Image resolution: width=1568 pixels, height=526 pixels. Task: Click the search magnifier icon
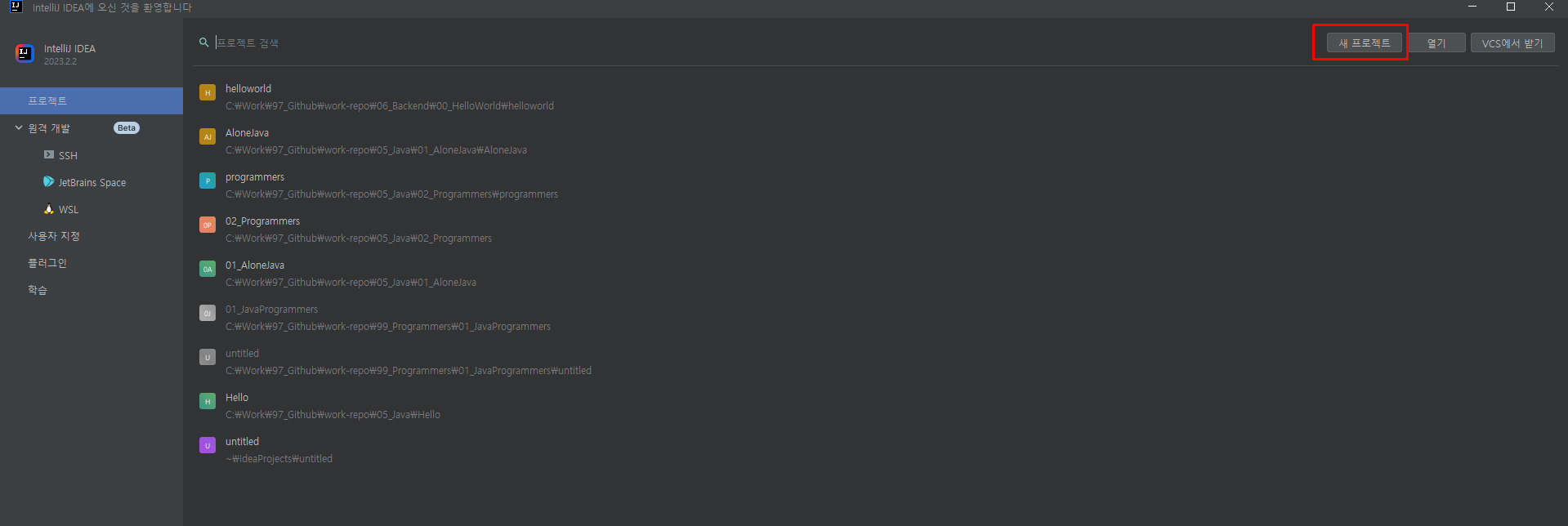[204, 42]
